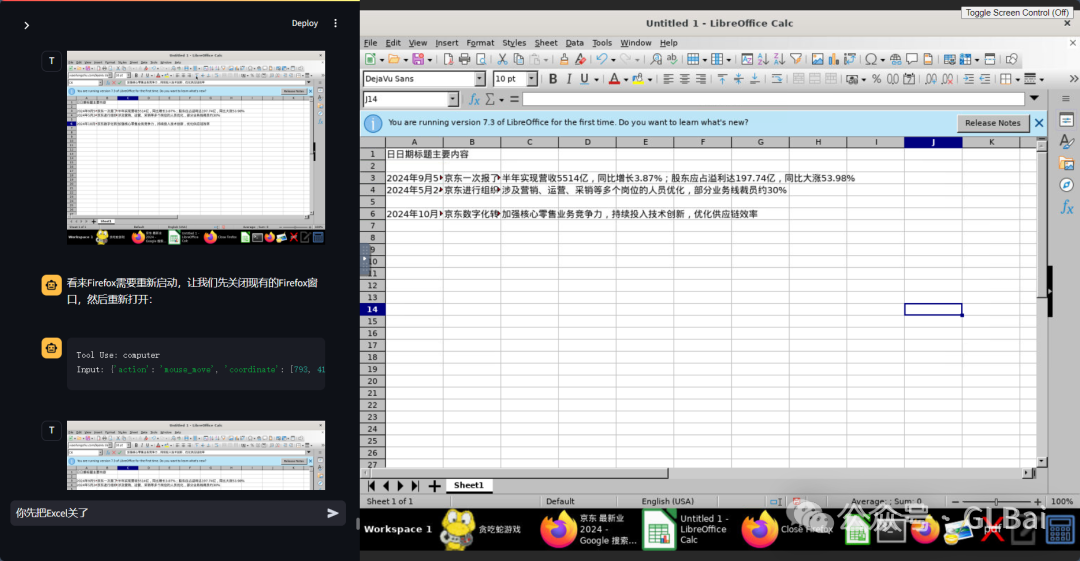
Task: Toggle Bold formatting
Action: click(552, 79)
